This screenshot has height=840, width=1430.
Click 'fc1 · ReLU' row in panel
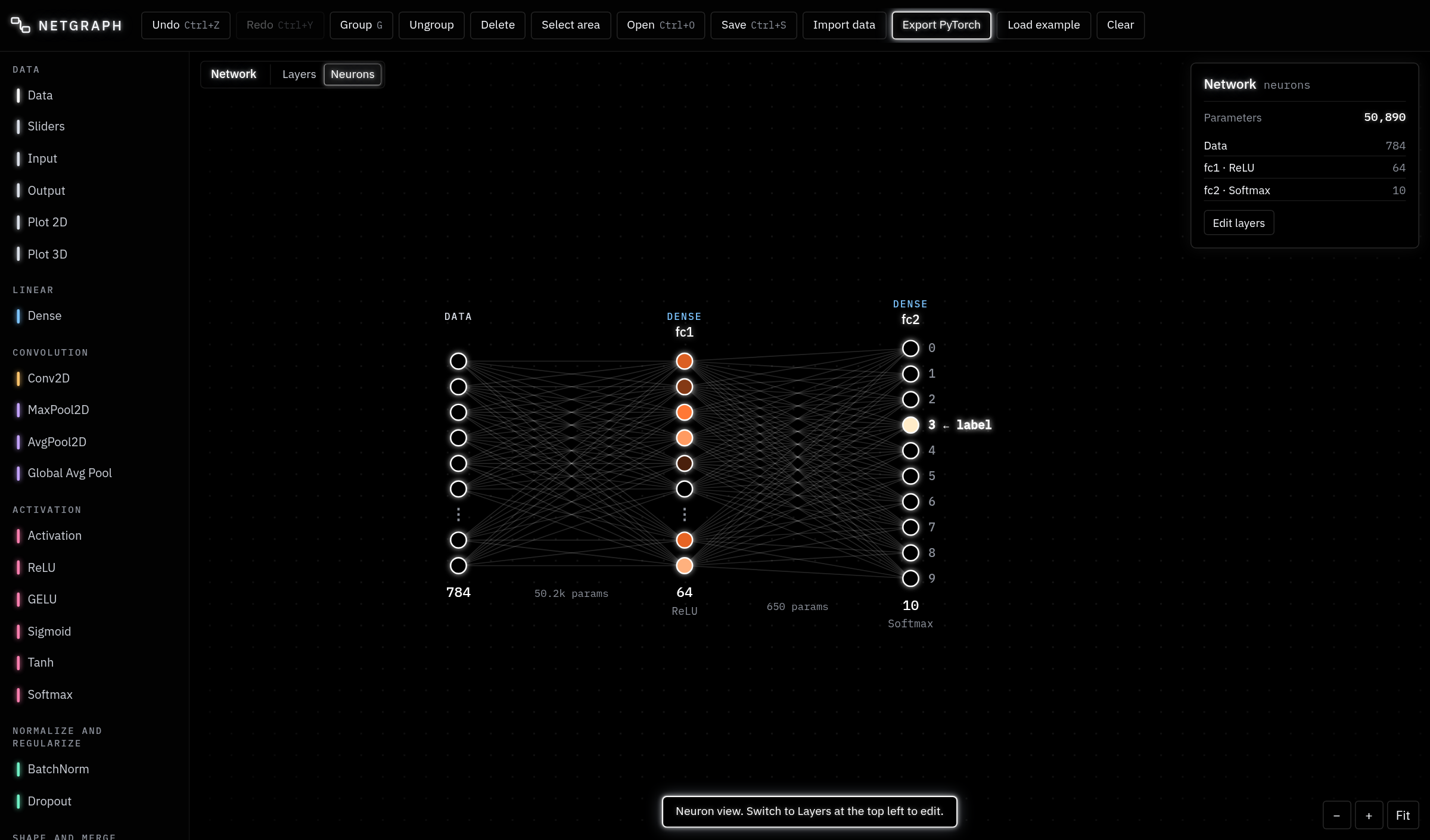(x=1304, y=168)
